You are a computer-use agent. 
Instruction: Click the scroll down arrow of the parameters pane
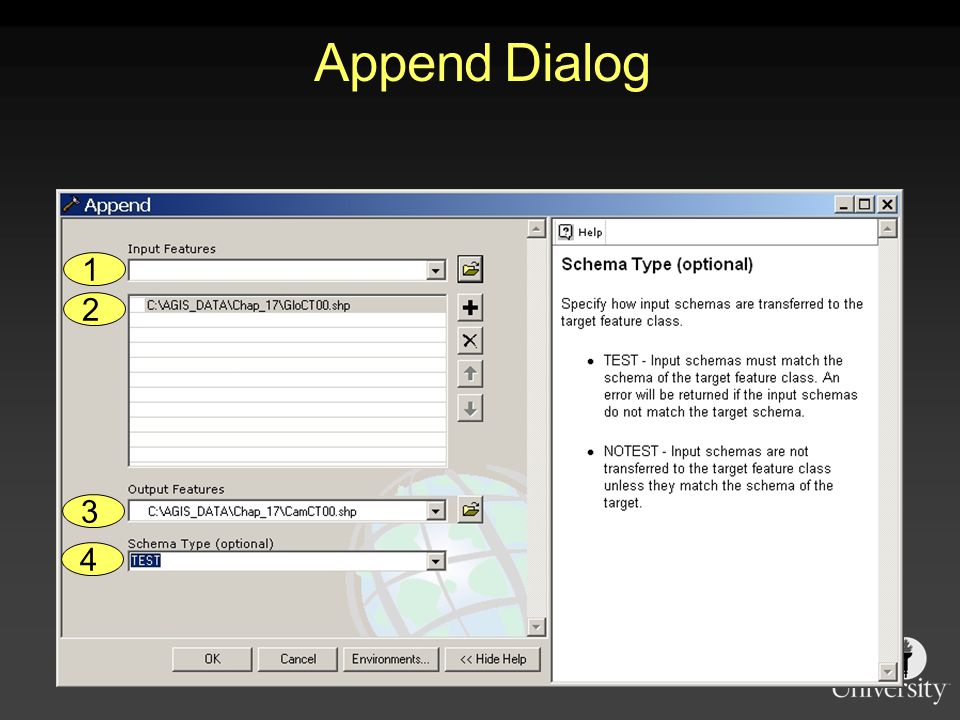click(536, 626)
